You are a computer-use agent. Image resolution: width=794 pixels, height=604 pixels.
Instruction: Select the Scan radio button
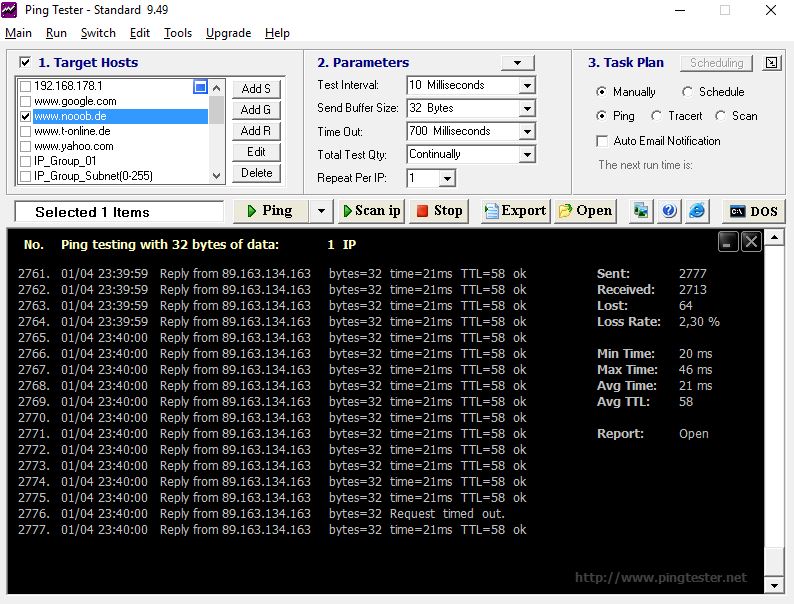[x=720, y=115]
